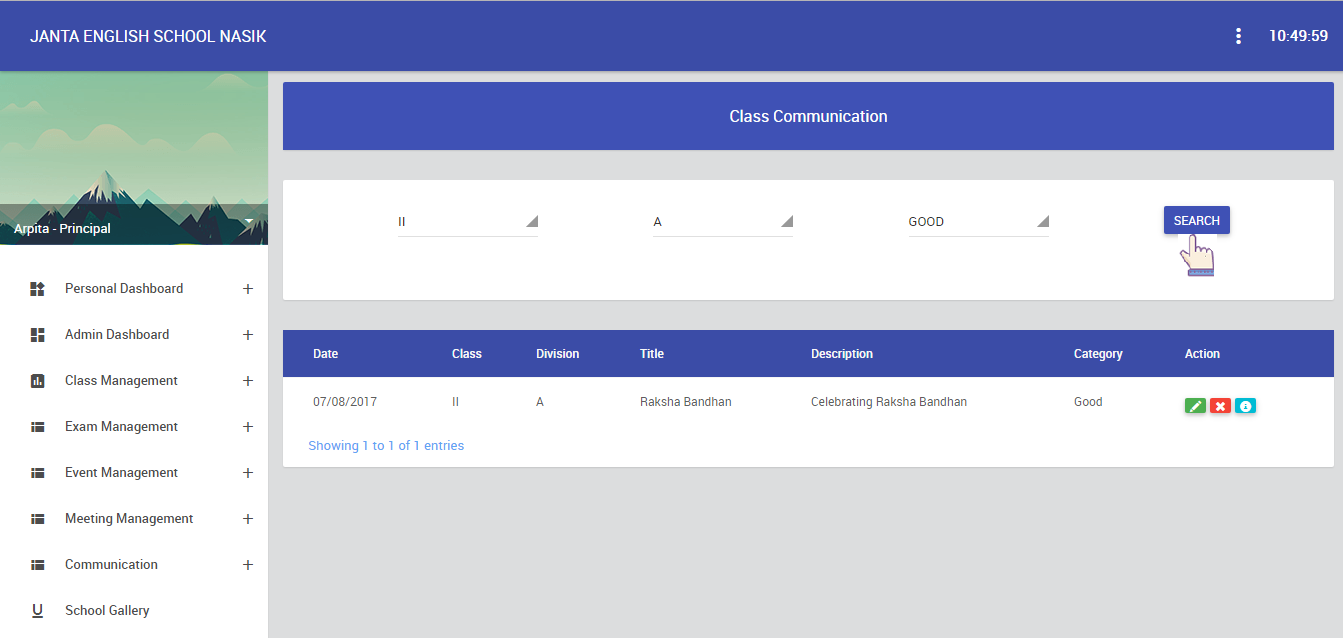Click the Event Management list icon
This screenshot has width=1343, height=638.
pos(38,473)
